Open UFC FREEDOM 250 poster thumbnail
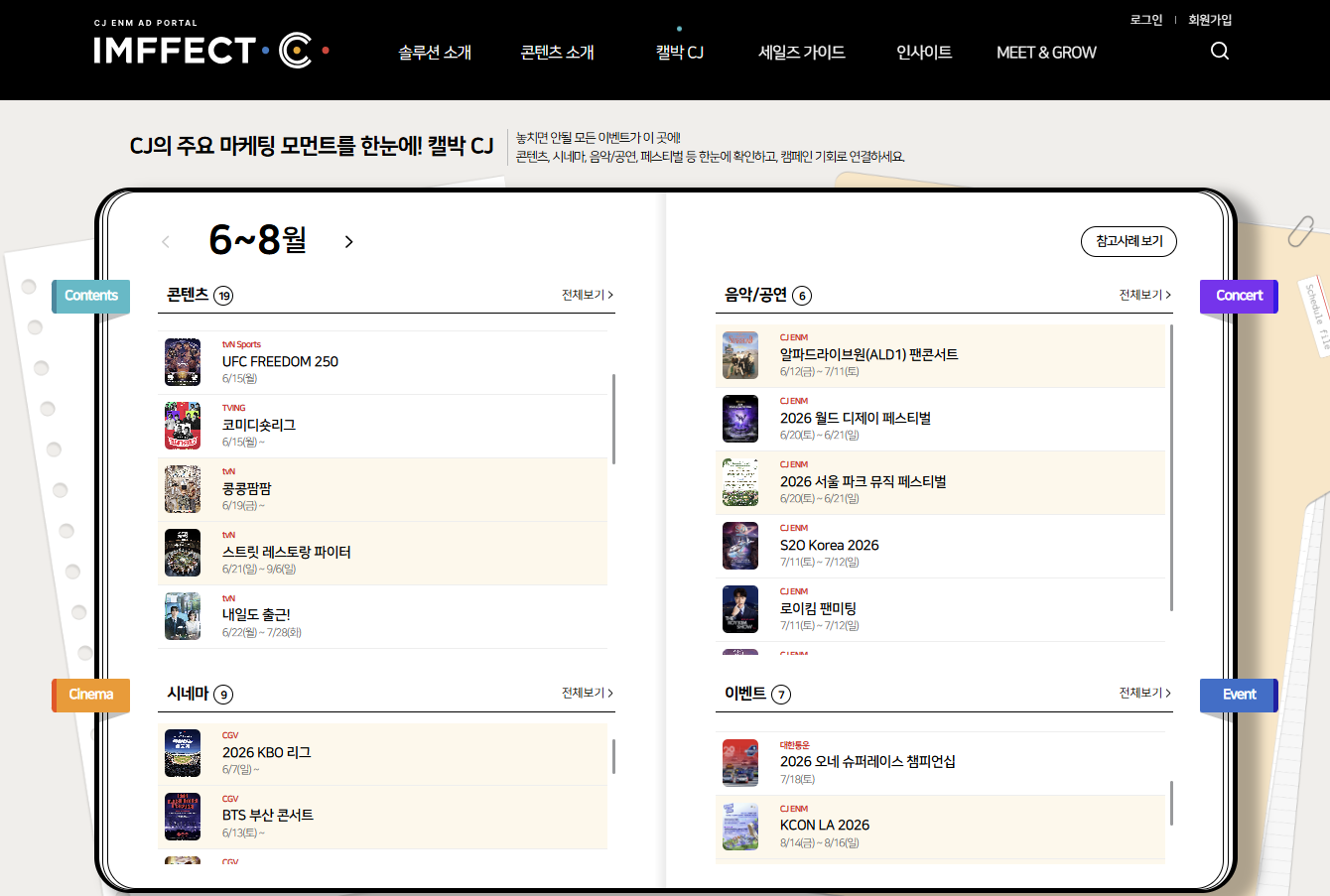This screenshot has width=1330, height=896. tap(183, 362)
